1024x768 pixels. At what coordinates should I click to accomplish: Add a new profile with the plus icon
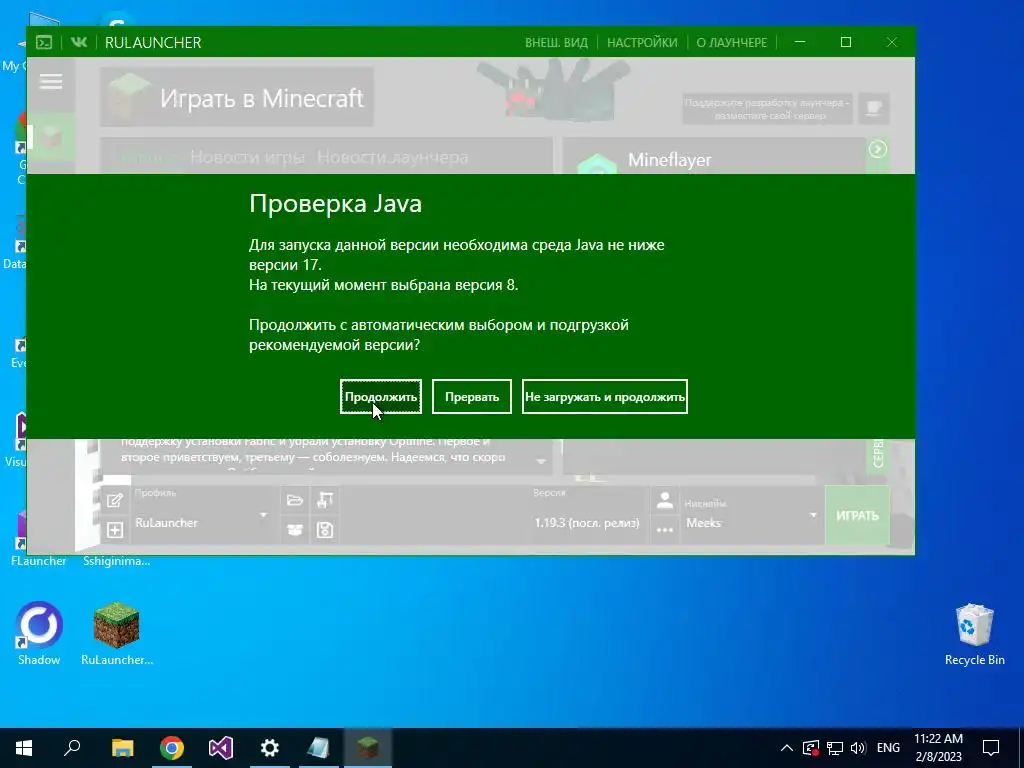(115, 530)
